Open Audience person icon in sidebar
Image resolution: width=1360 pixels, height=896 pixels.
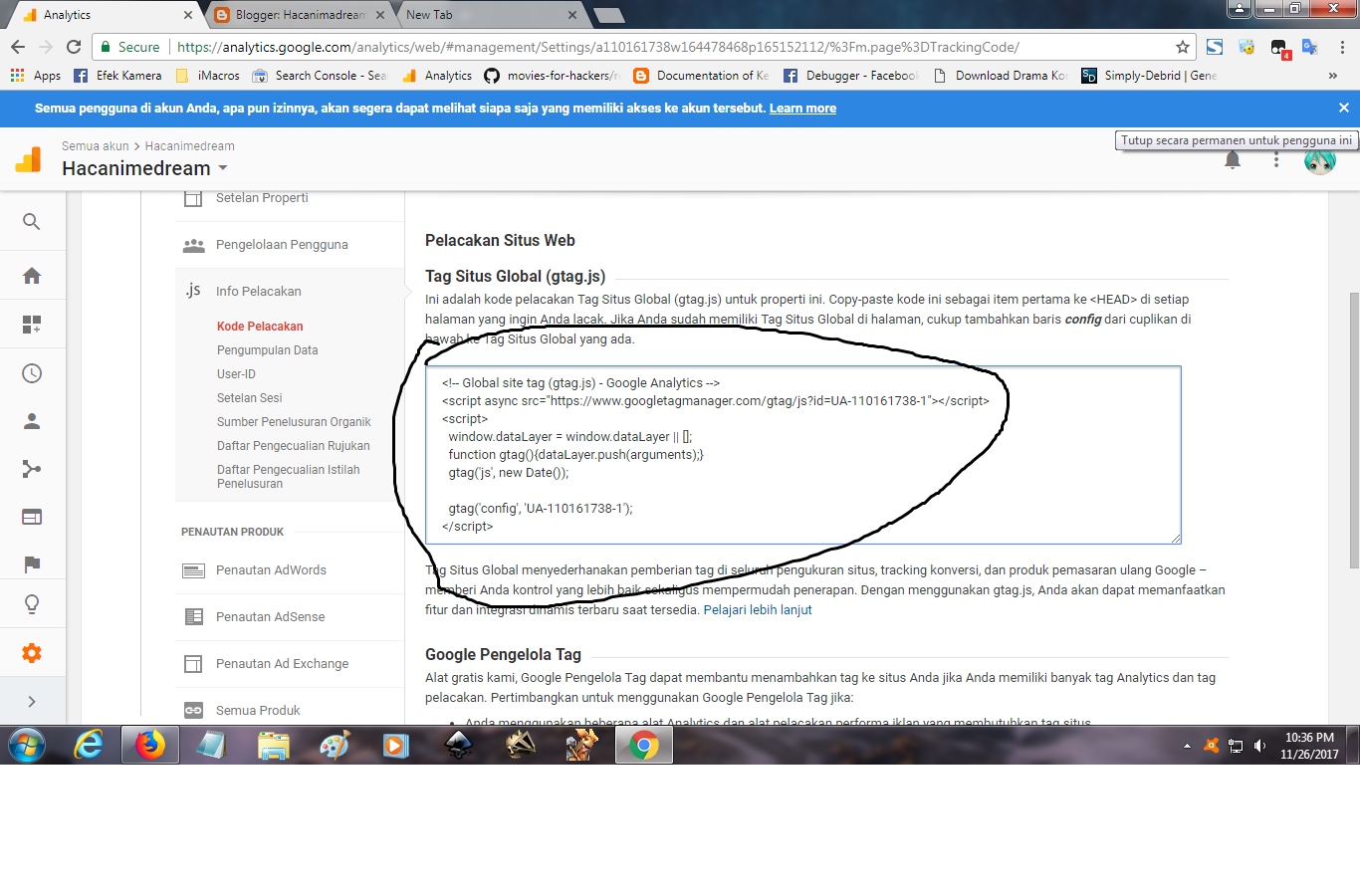coord(32,421)
